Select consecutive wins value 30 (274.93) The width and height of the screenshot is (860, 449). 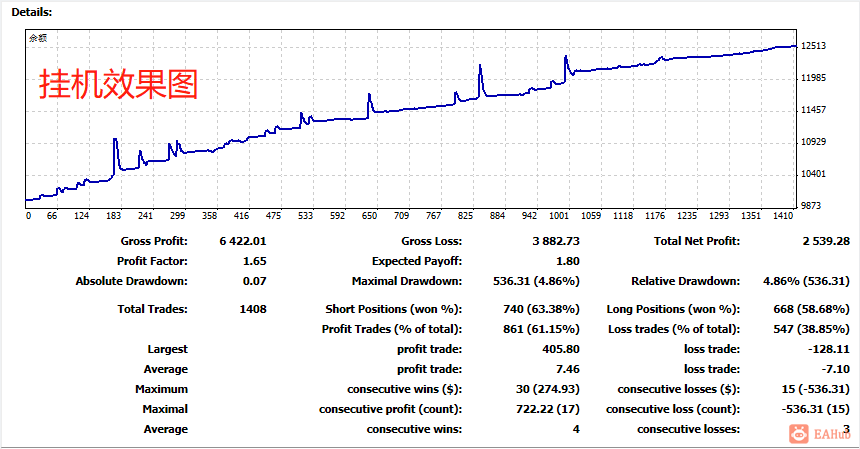[x=547, y=389]
